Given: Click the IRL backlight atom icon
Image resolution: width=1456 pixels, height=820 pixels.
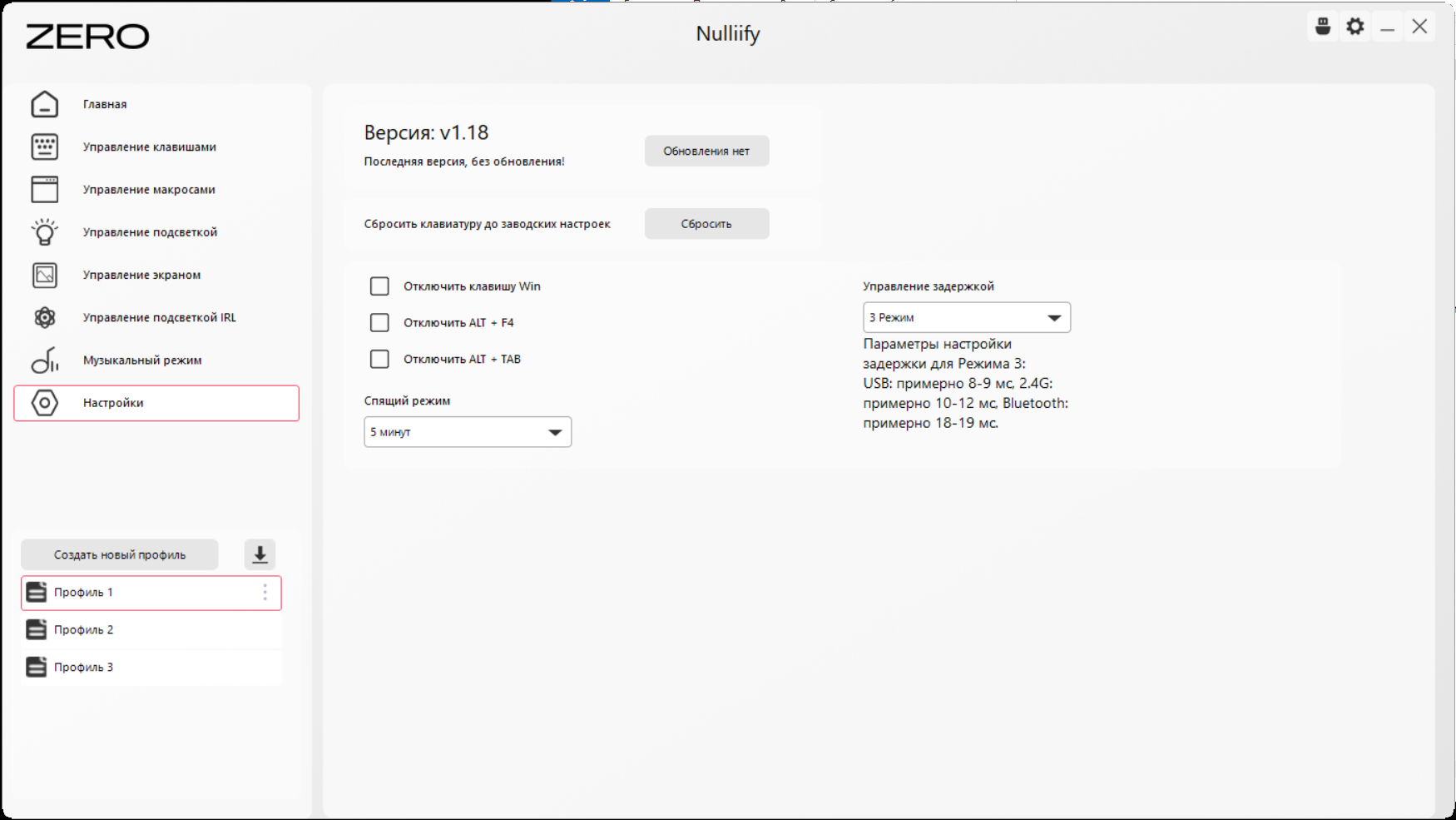Looking at the screenshot, I should click(x=45, y=317).
